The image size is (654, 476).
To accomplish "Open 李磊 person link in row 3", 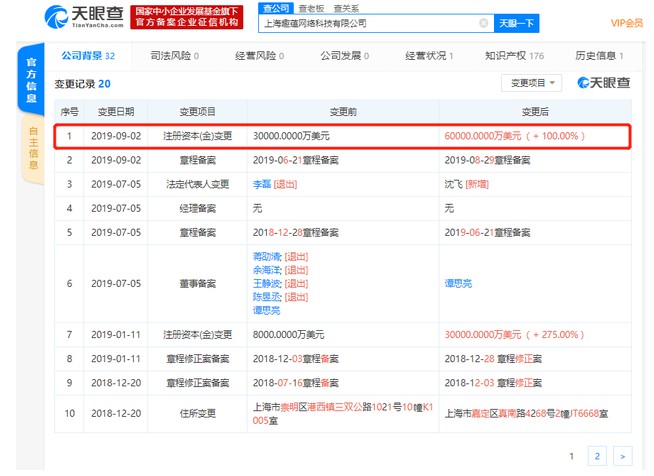I will coord(262,184).
